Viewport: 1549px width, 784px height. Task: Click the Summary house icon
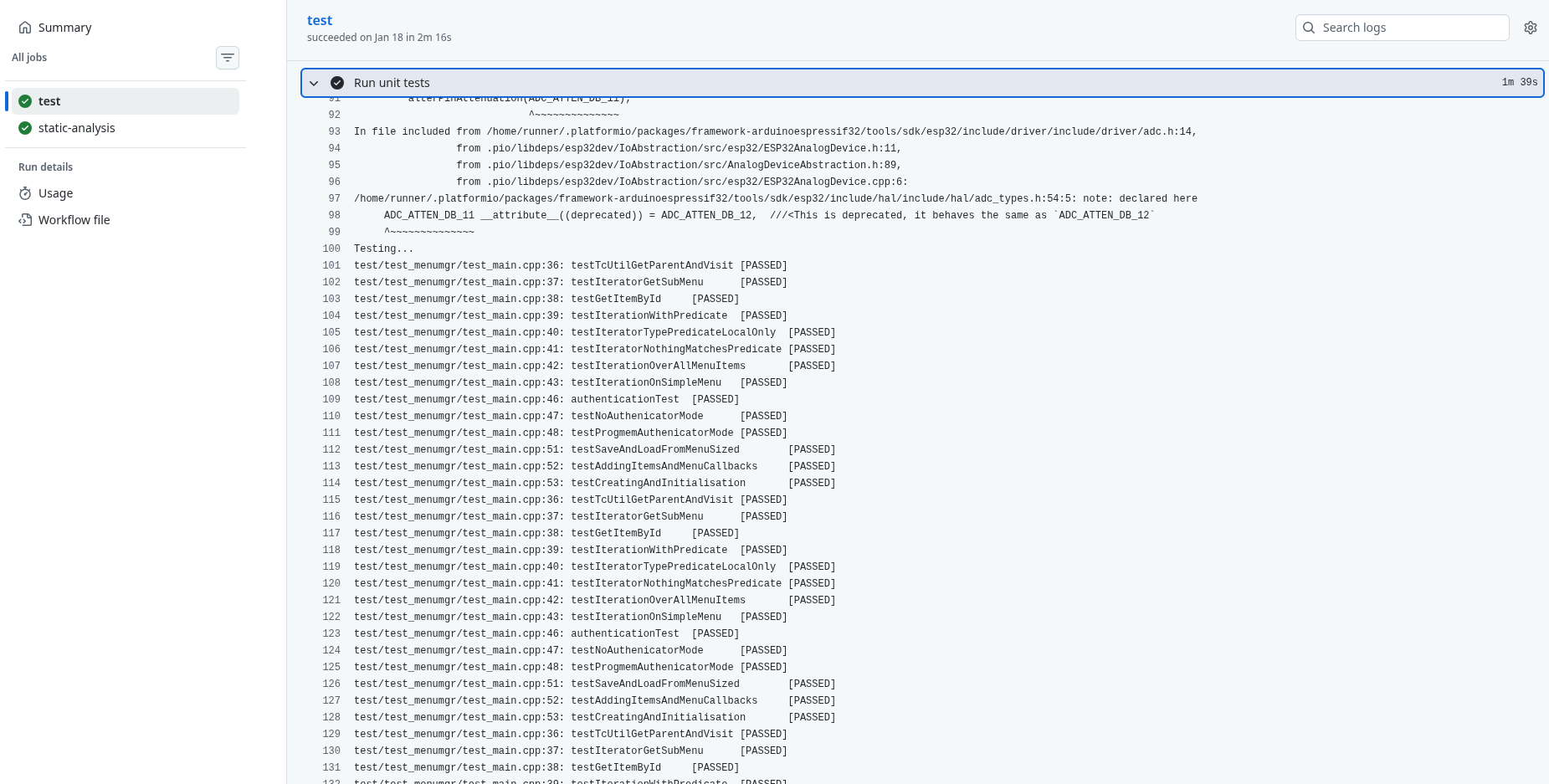(x=25, y=27)
